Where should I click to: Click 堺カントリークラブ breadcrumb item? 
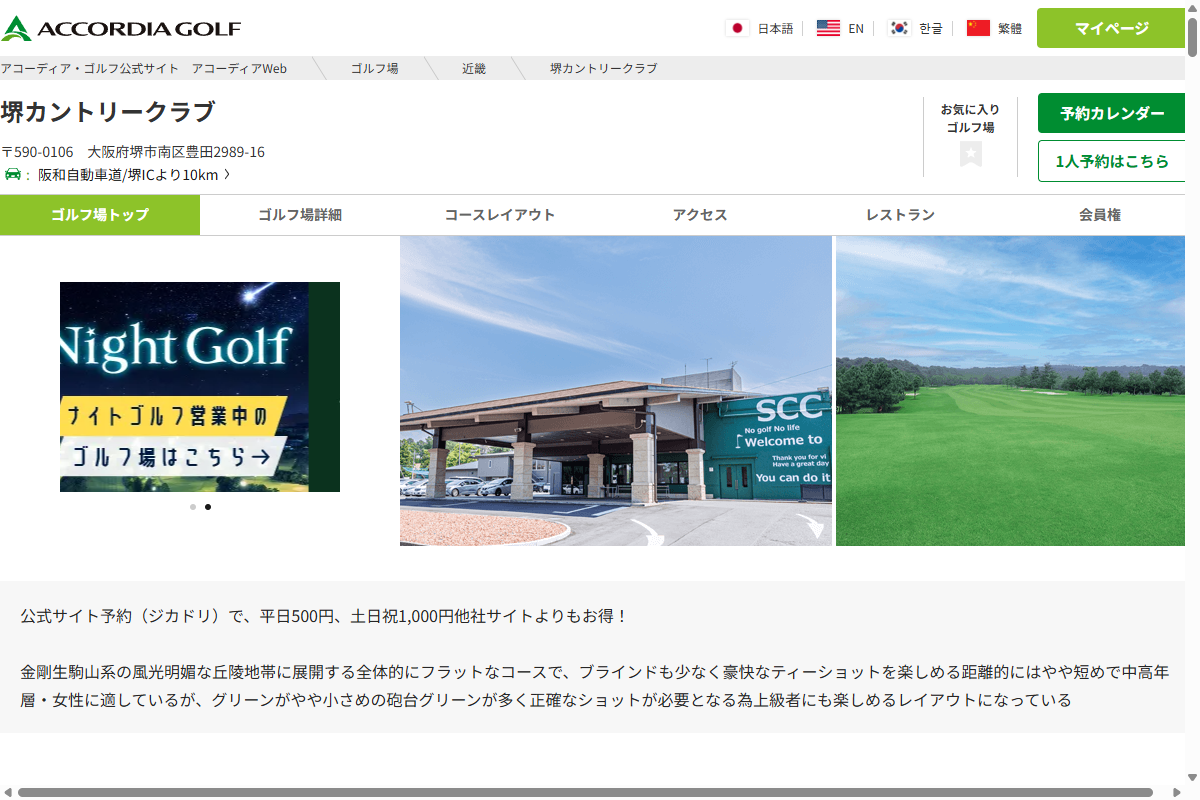pos(604,68)
